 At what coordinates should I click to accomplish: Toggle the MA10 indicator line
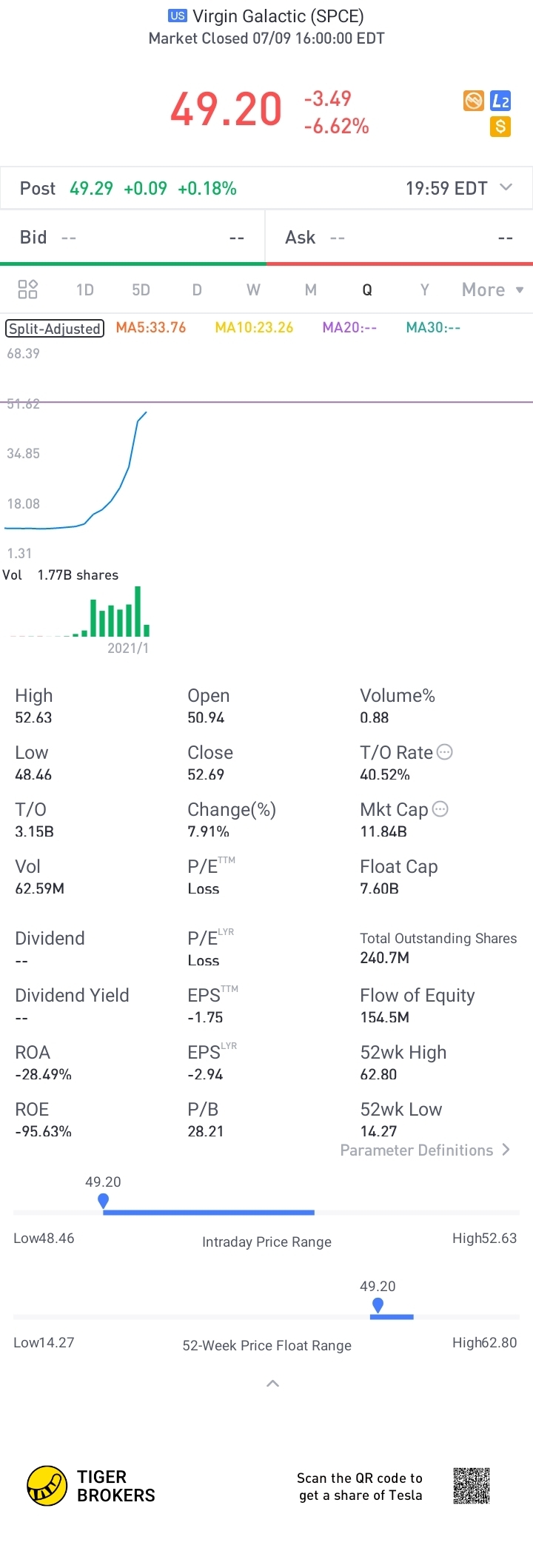click(x=254, y=327)
